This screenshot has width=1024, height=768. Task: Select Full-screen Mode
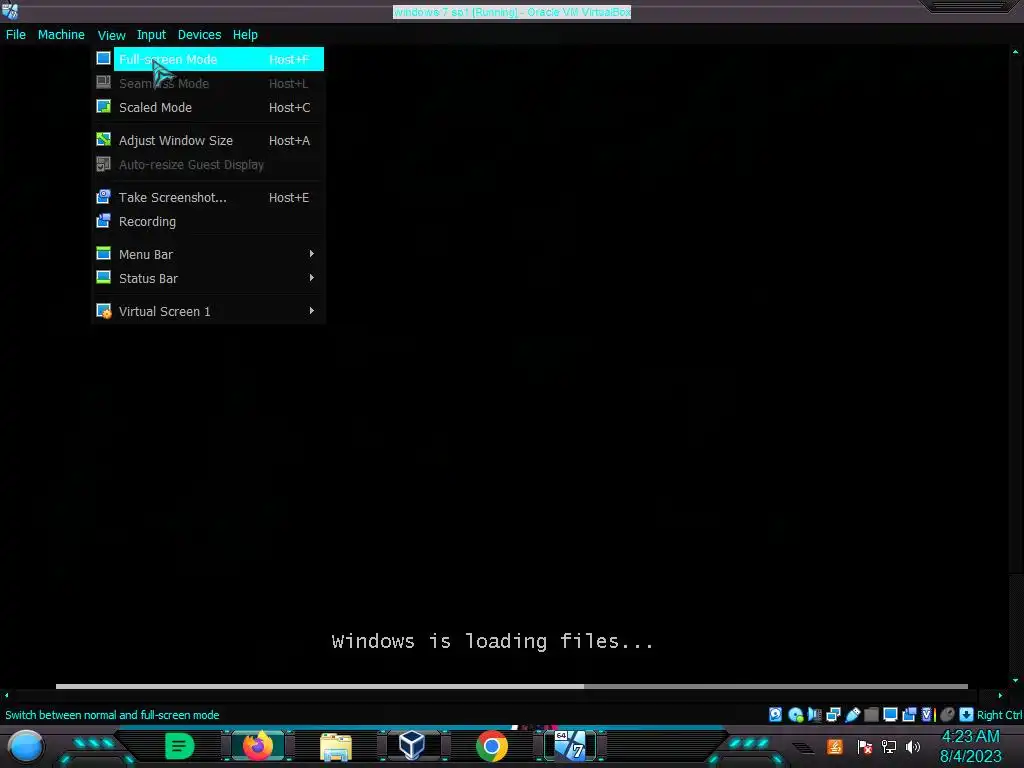pyautogui.click(x=209, y=59)
